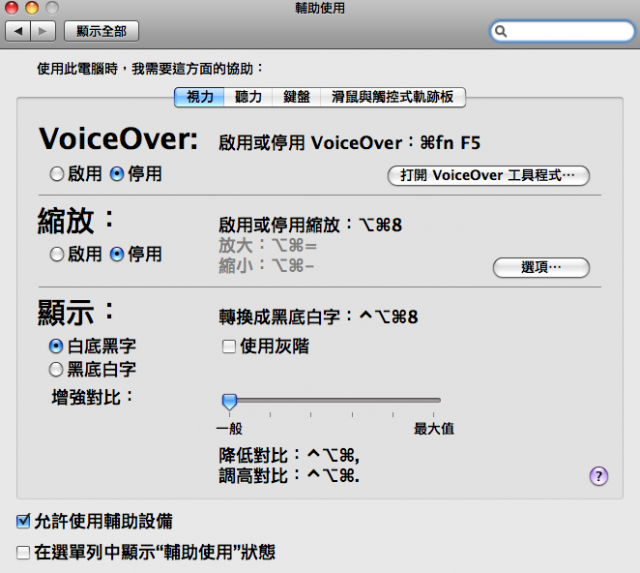Switch to the 聽力 tab
Image resolution: width=640 pixels, height=573 pixels.
[x=248, y=97]
